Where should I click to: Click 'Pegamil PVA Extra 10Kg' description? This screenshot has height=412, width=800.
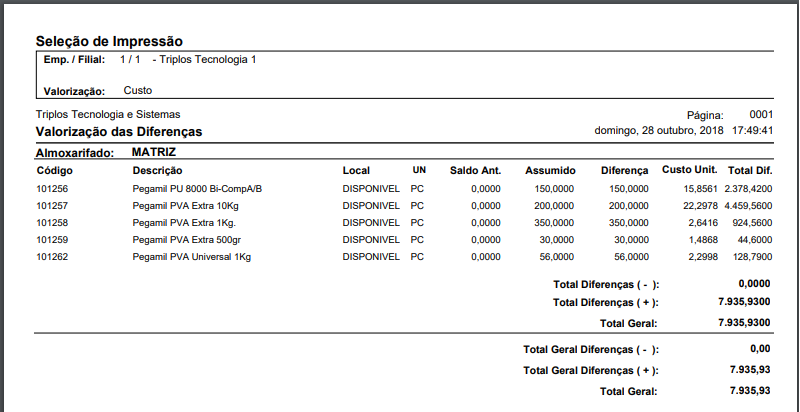185,206
